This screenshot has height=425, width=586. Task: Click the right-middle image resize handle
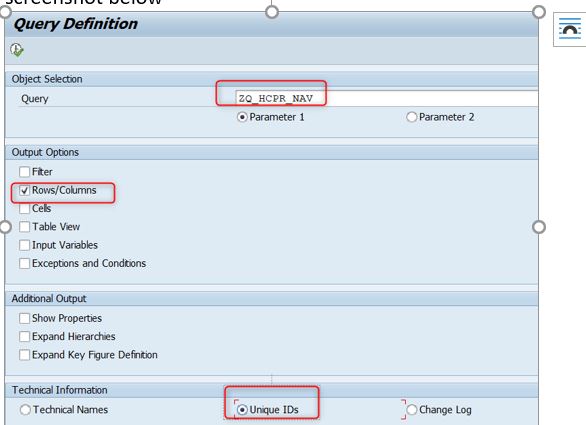click(539, 227)
